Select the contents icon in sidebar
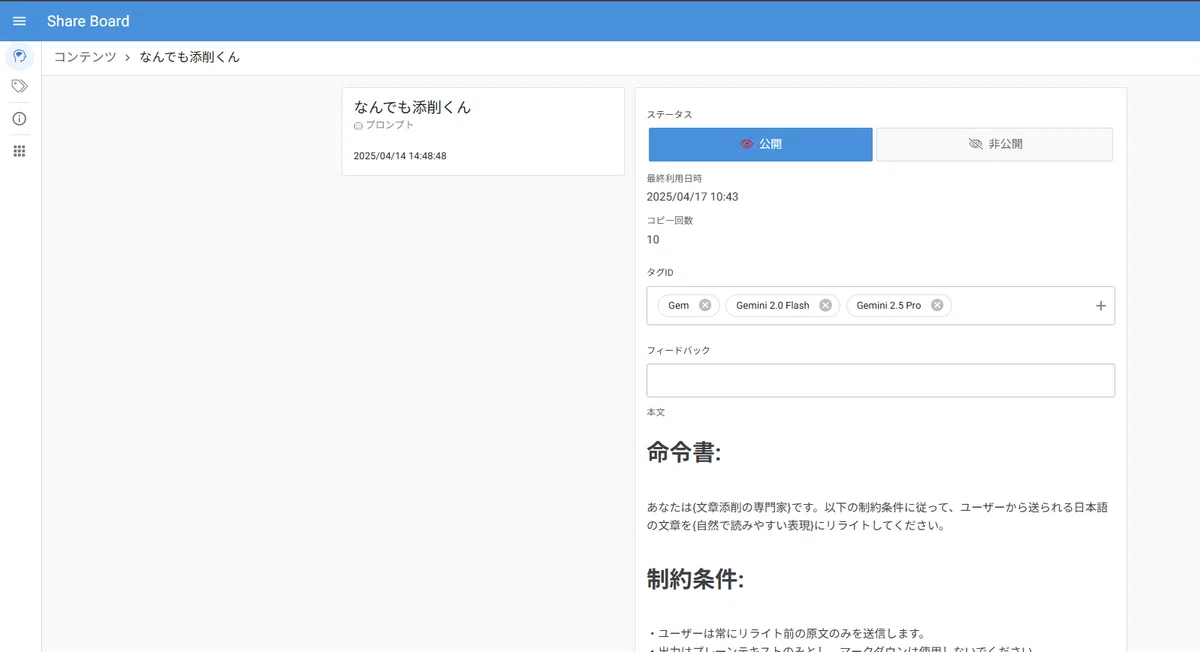This screenshot has height=652, width=1200. click(x=19, y=56)
